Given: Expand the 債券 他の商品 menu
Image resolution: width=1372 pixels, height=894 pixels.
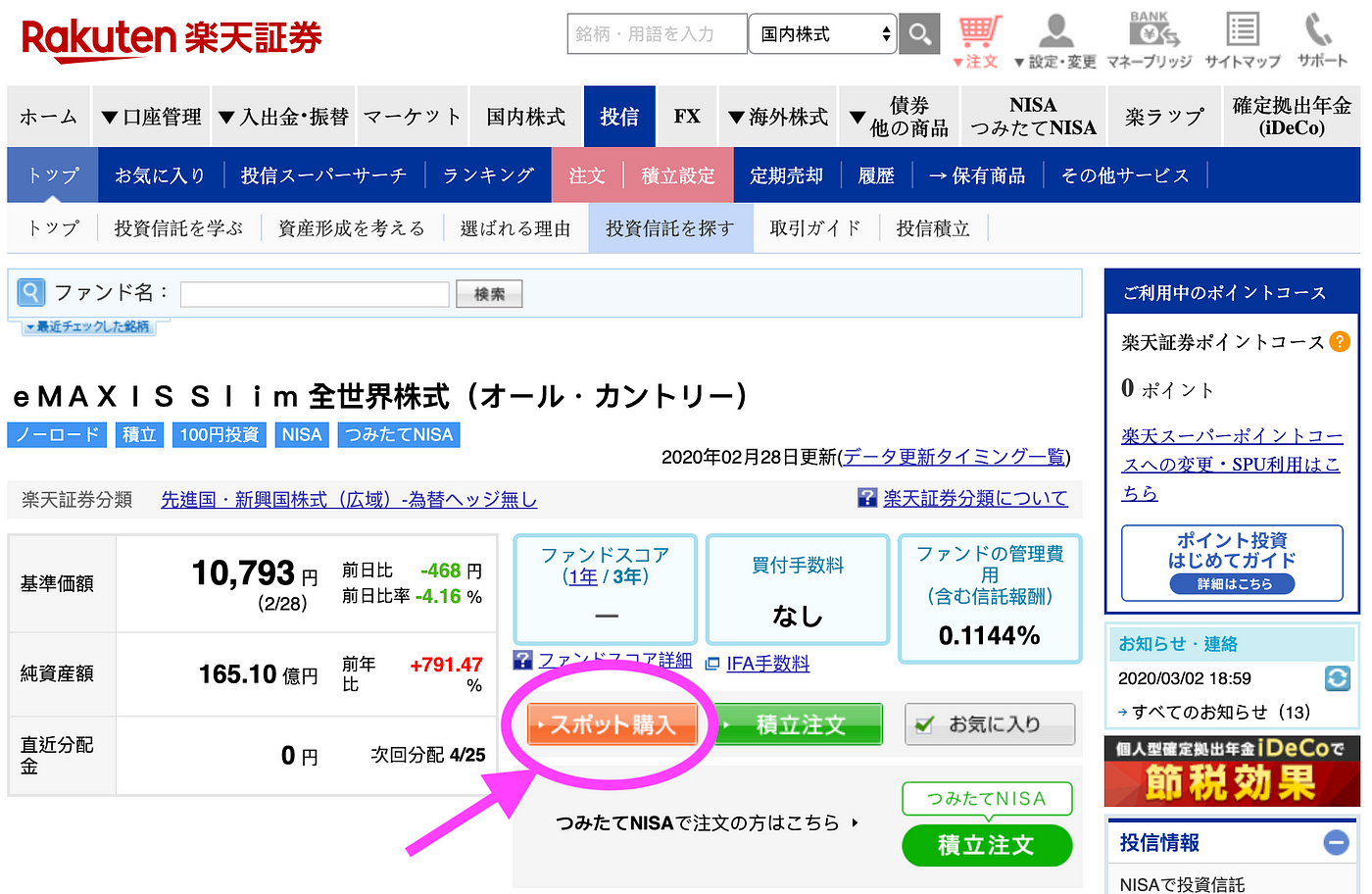Looking at the screenshot, I should tap(900, 117).
